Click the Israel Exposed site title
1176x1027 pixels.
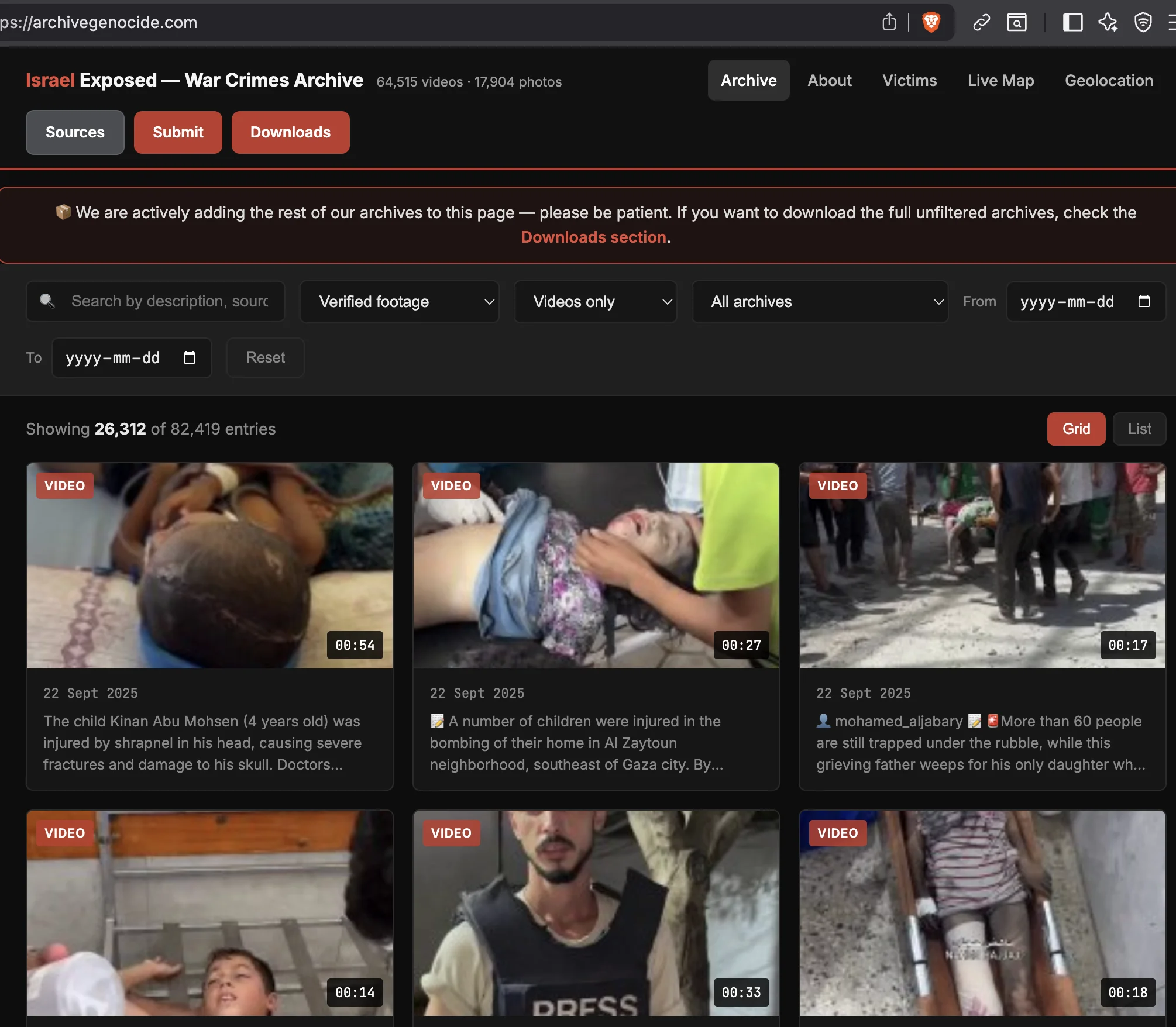pos(194,80)
